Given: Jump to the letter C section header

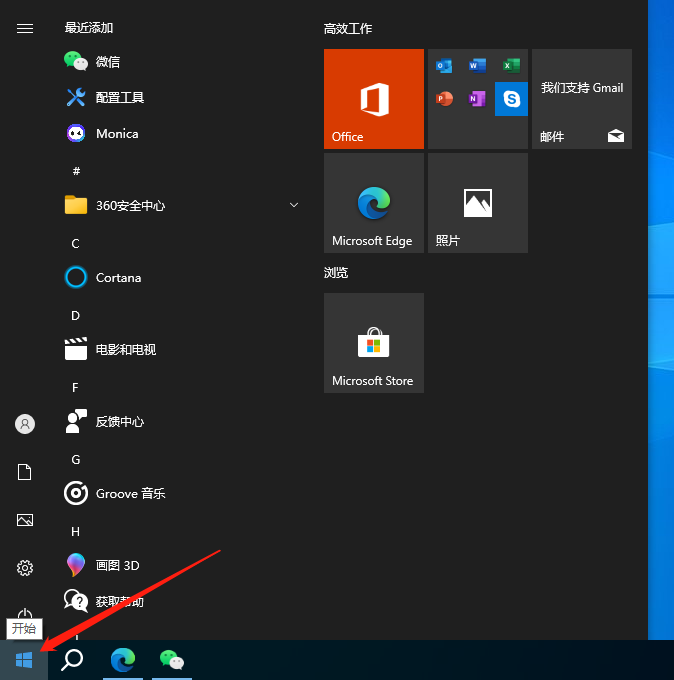Looking at the screenshot, I should tap(75, 243).
